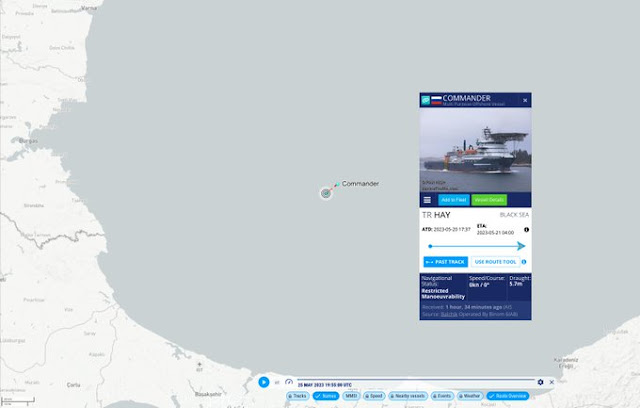Image resolution: width=640 pixels, height=408 pixels.
Task: Open the hamburger menu in vessel card
Action: point(427,200)
